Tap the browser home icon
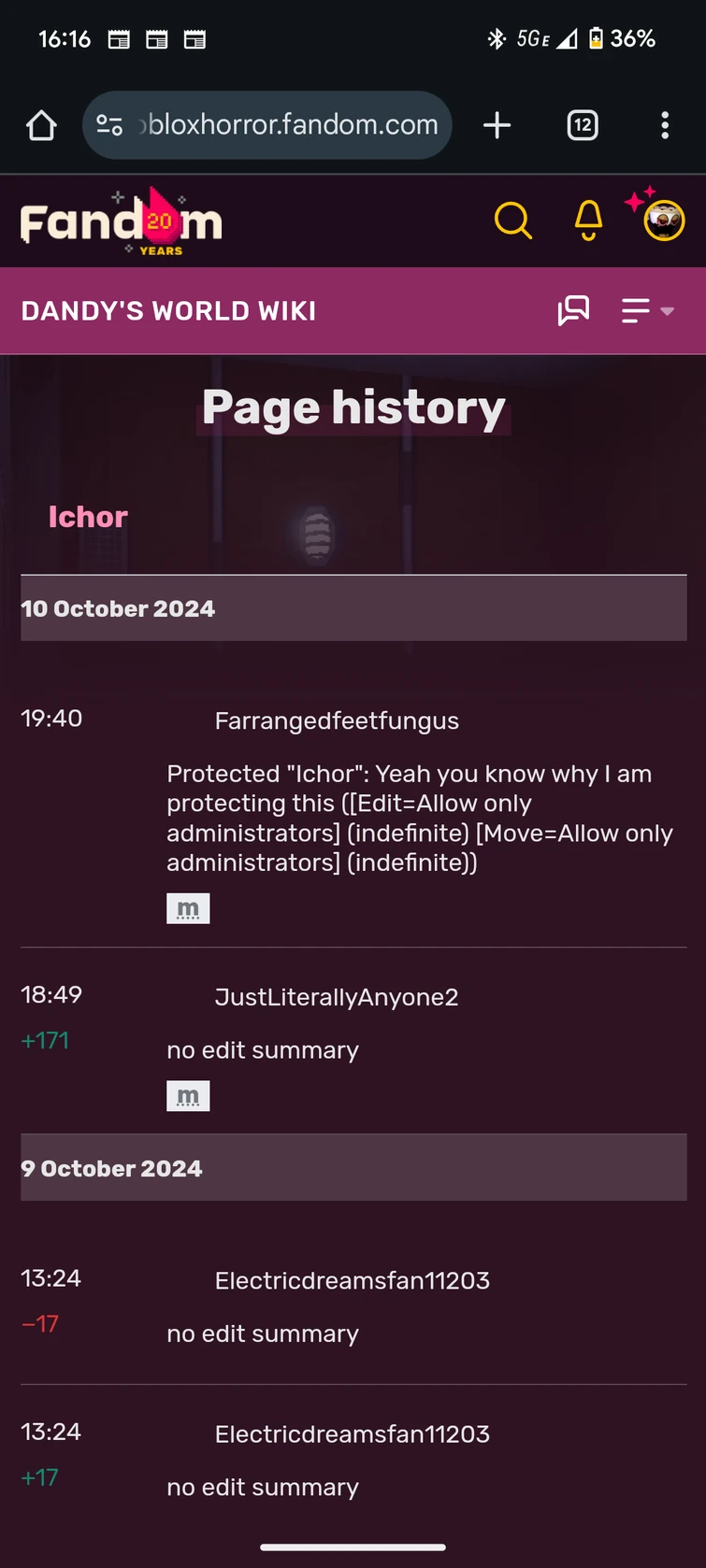The width and height of the screenshot is (706, 1568). coord(41,125)
